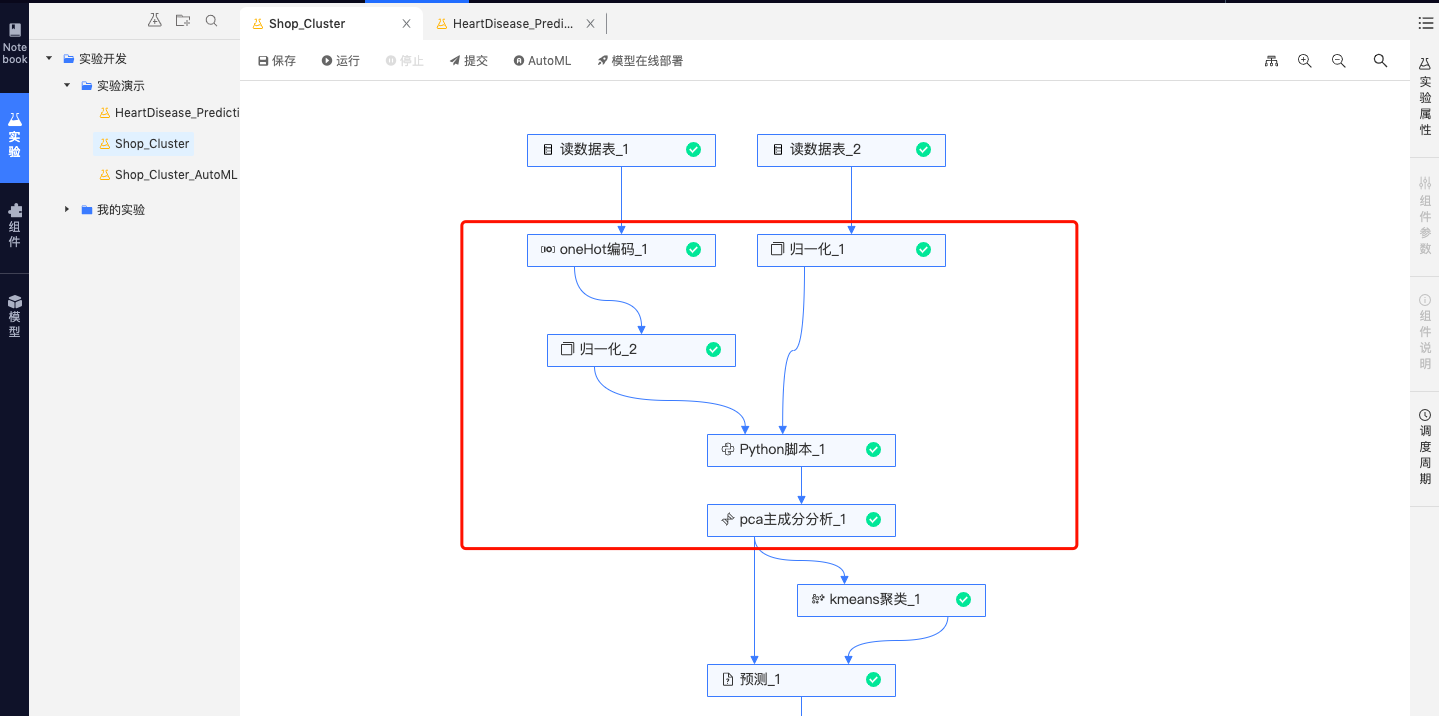Viewport: 1439px width, 716px height.
Task: Click the list menu icon top right
Action: point(1425,22)
